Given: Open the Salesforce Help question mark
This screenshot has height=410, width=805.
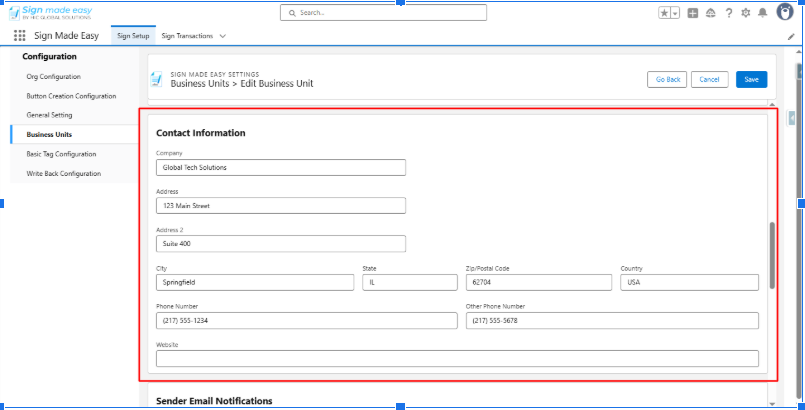Looking at the screenshot, I should point(729,13).
